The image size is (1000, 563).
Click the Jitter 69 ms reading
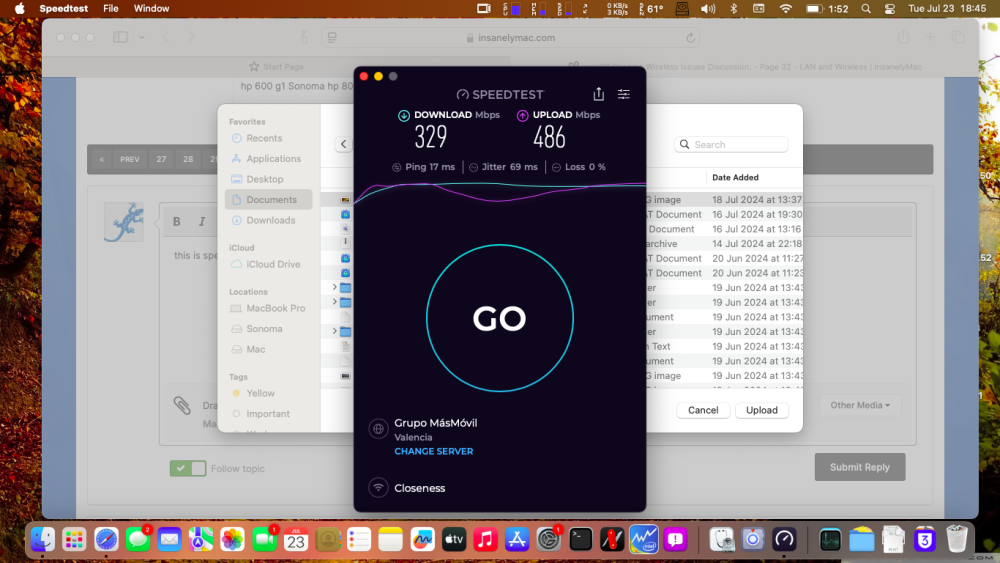[x=503, y=167]
